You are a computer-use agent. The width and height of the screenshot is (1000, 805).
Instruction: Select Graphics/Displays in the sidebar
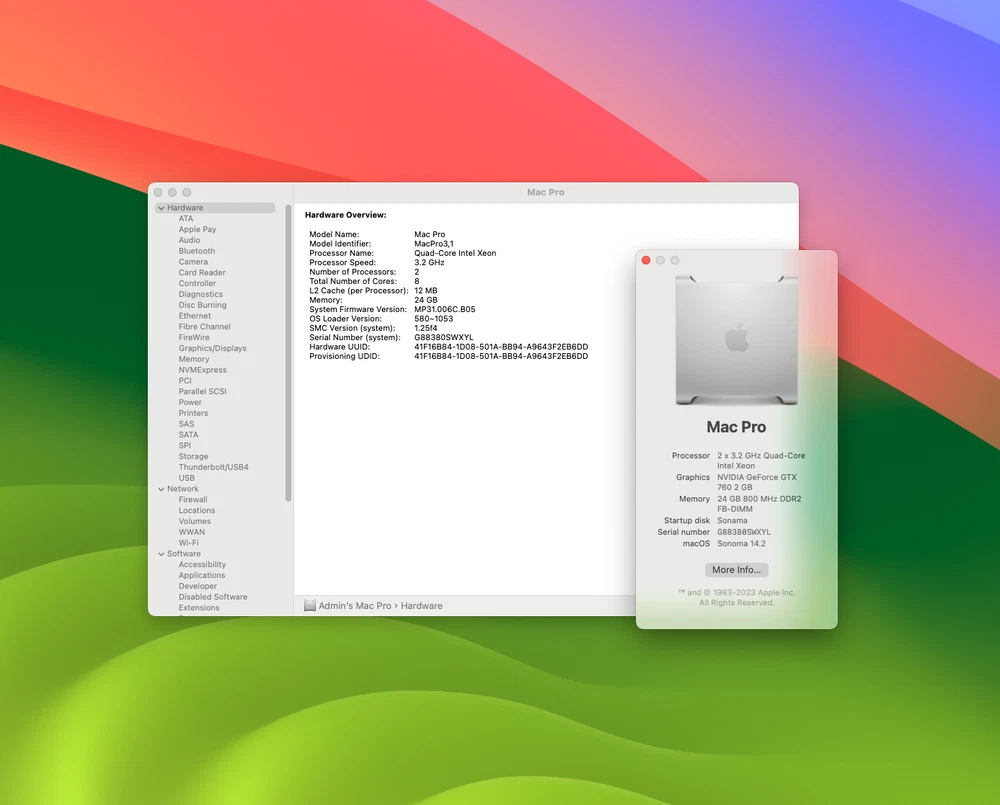click(x=212, y=349)
